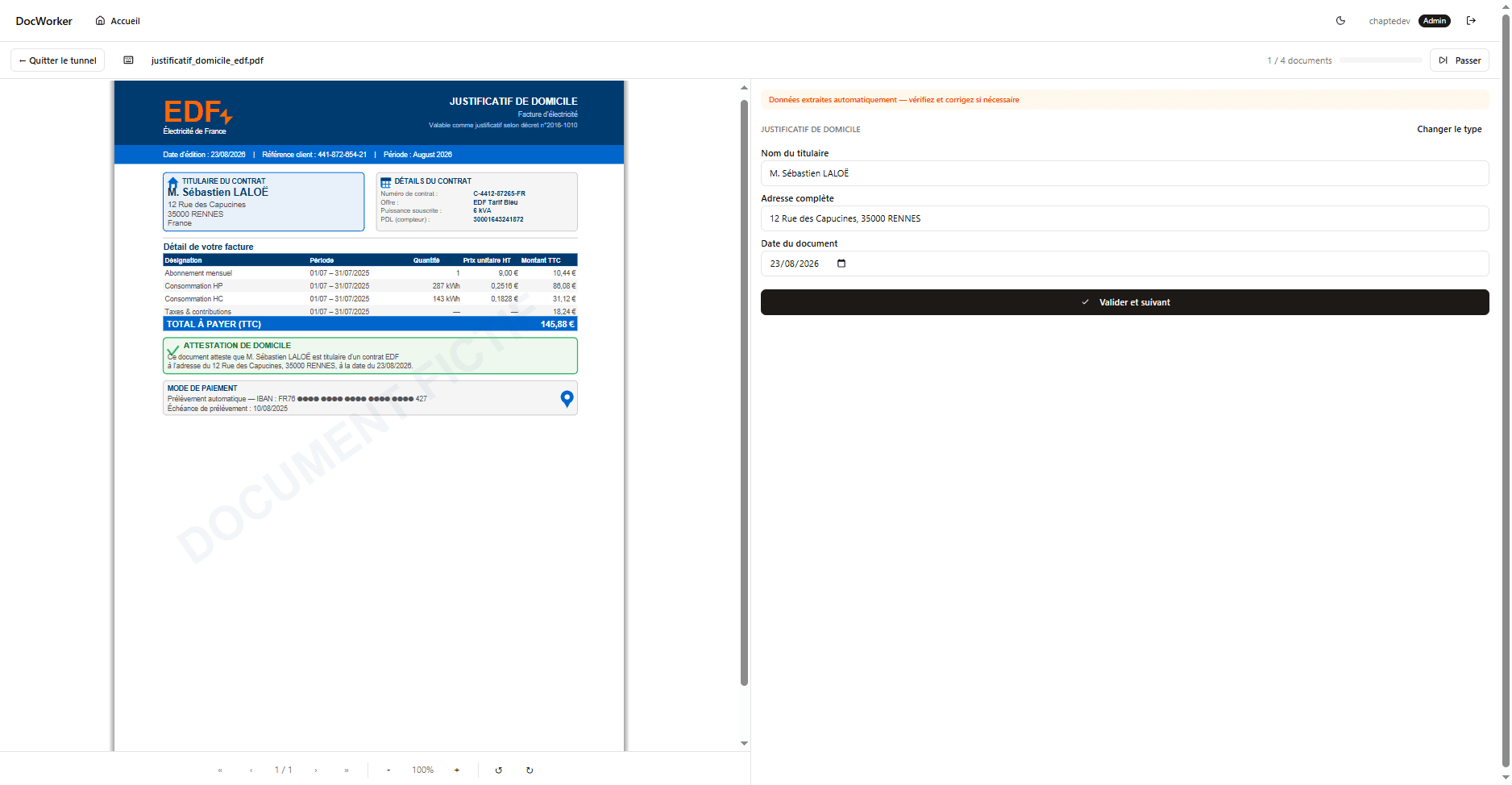Click the chaptedev username
The image size is (1512, 785).
1389,21
